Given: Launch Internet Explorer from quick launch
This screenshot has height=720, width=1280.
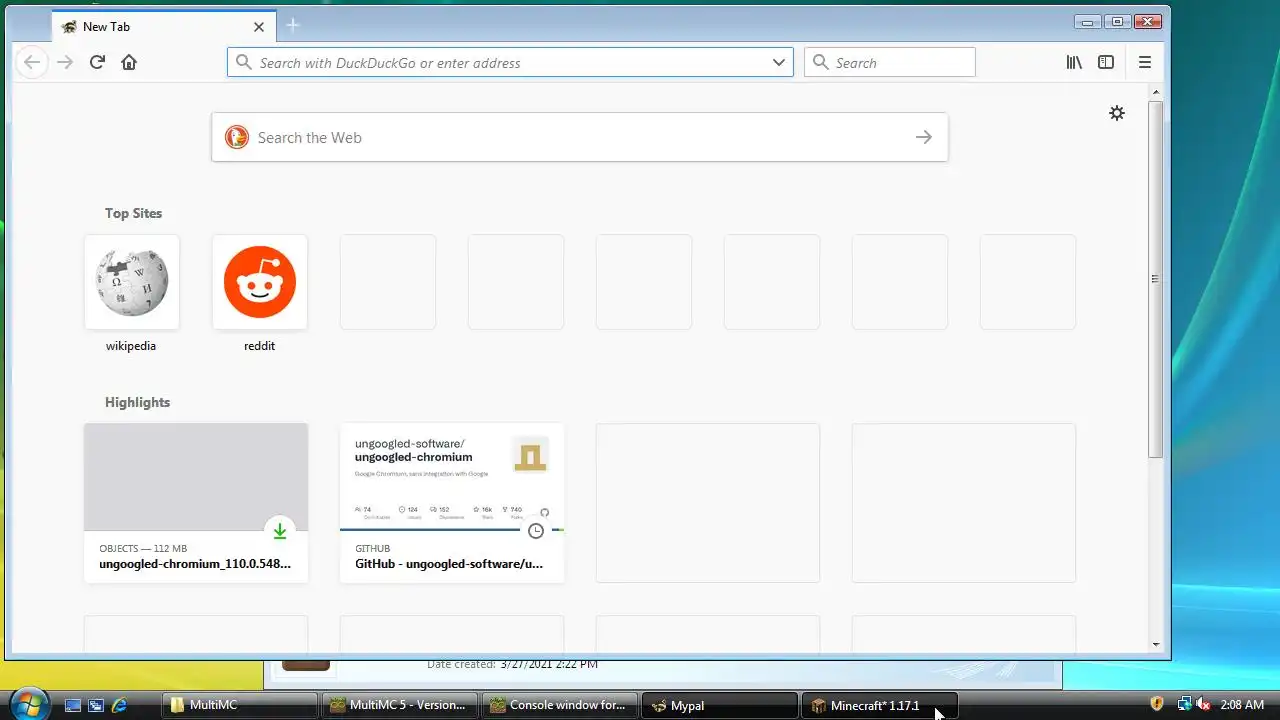Looking at the screenshot, I should pos(119,705).
